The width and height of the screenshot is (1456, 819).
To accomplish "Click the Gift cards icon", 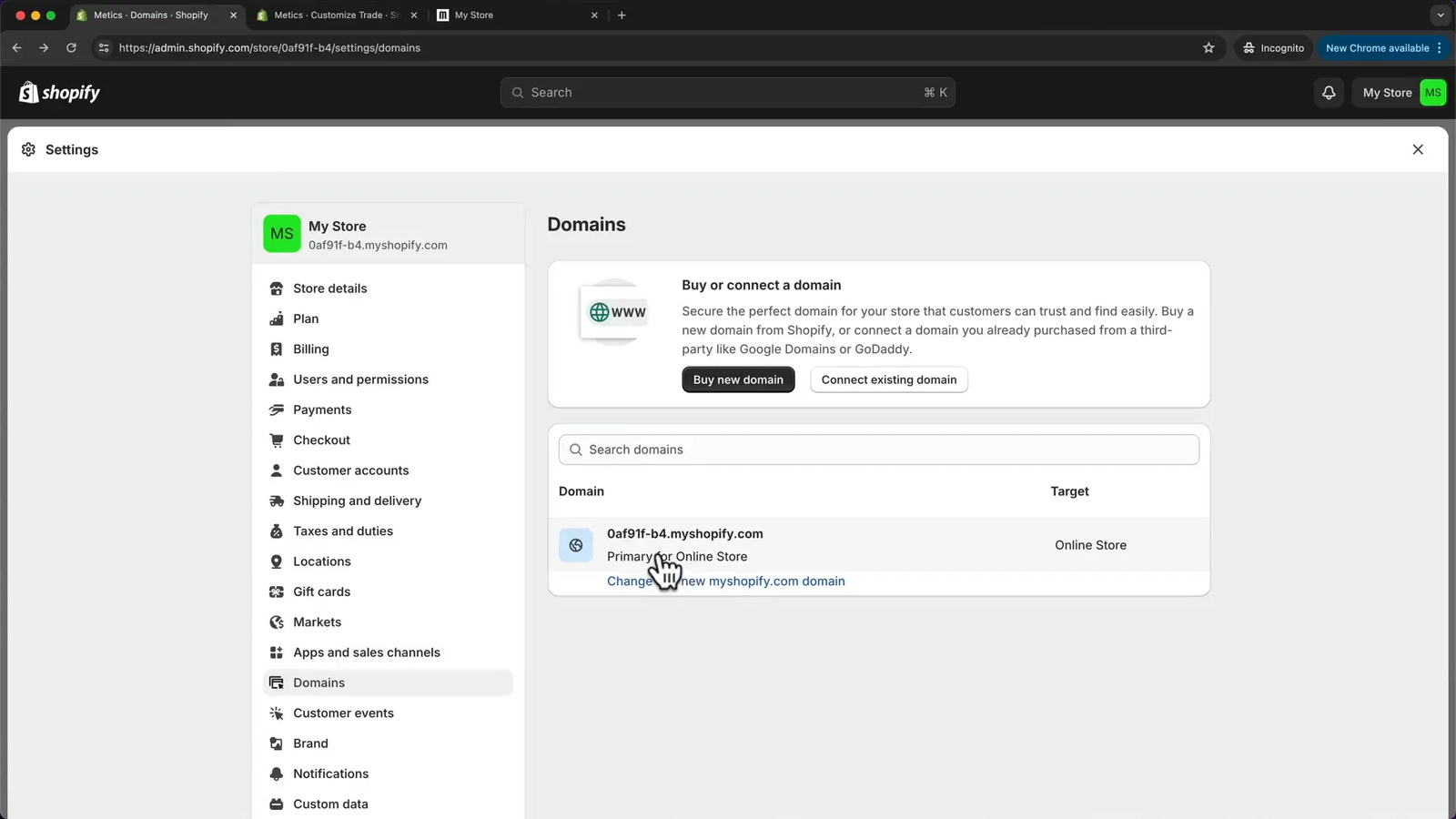I will 277,591.
